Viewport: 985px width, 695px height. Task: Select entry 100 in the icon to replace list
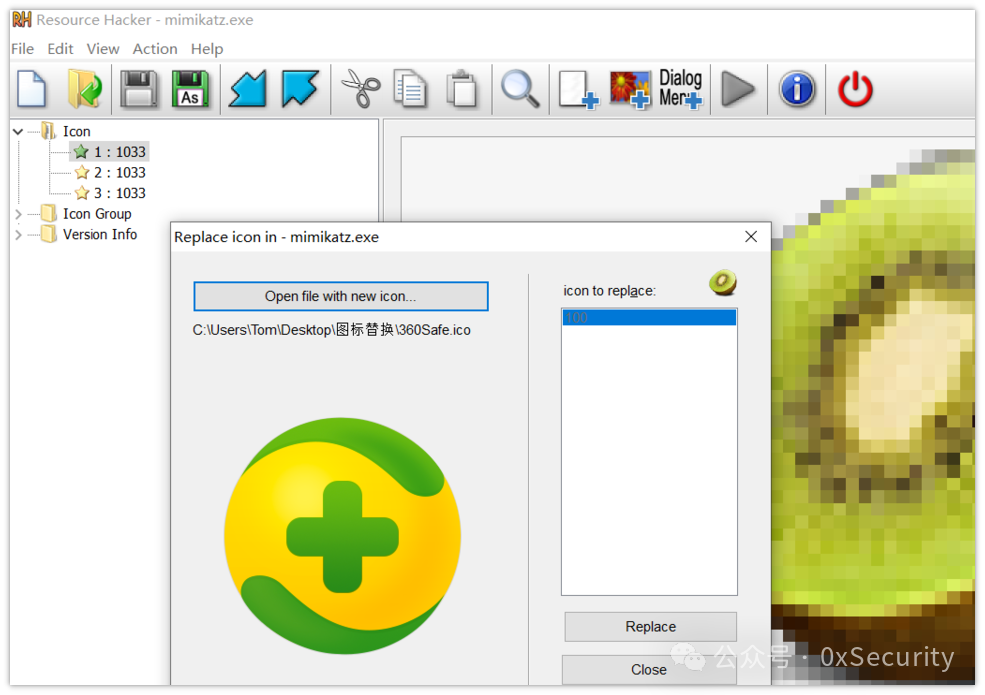pos(649,317)
